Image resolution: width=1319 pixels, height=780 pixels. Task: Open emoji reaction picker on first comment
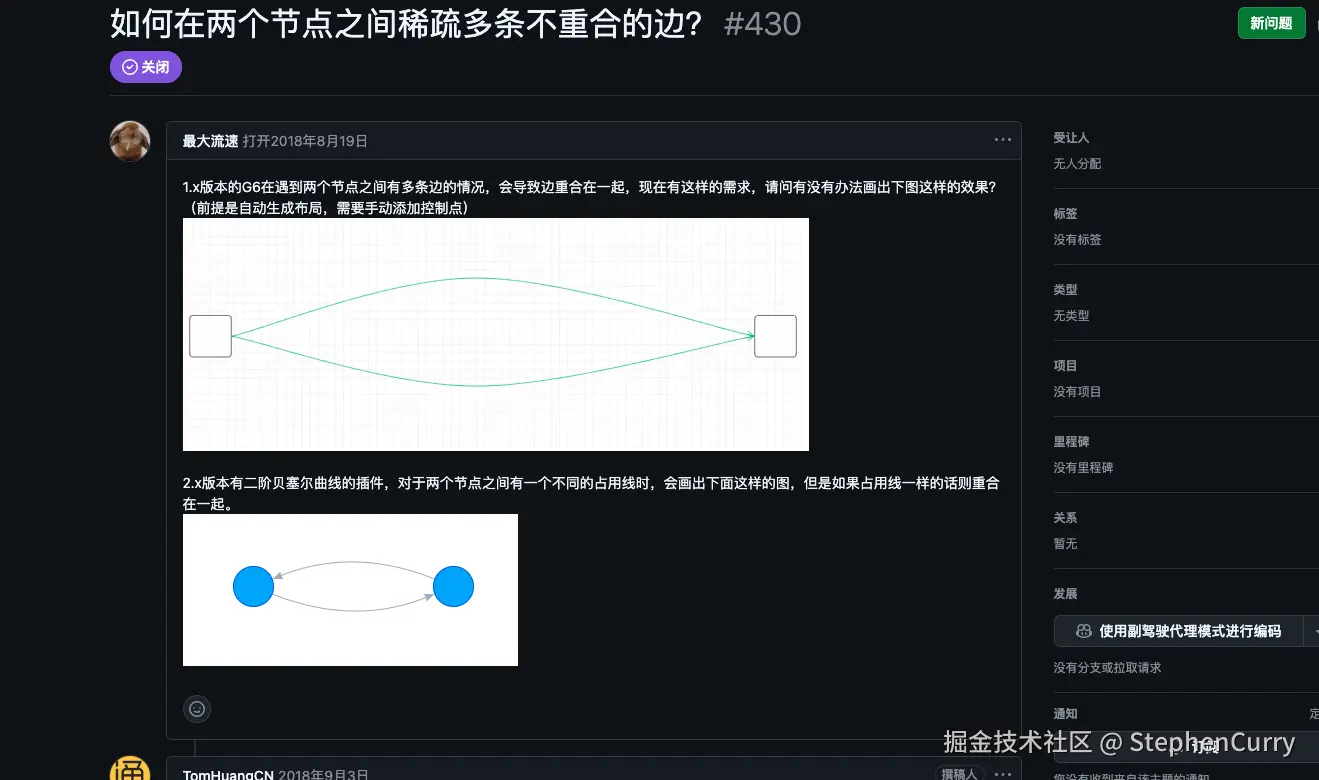pos(196,709)
